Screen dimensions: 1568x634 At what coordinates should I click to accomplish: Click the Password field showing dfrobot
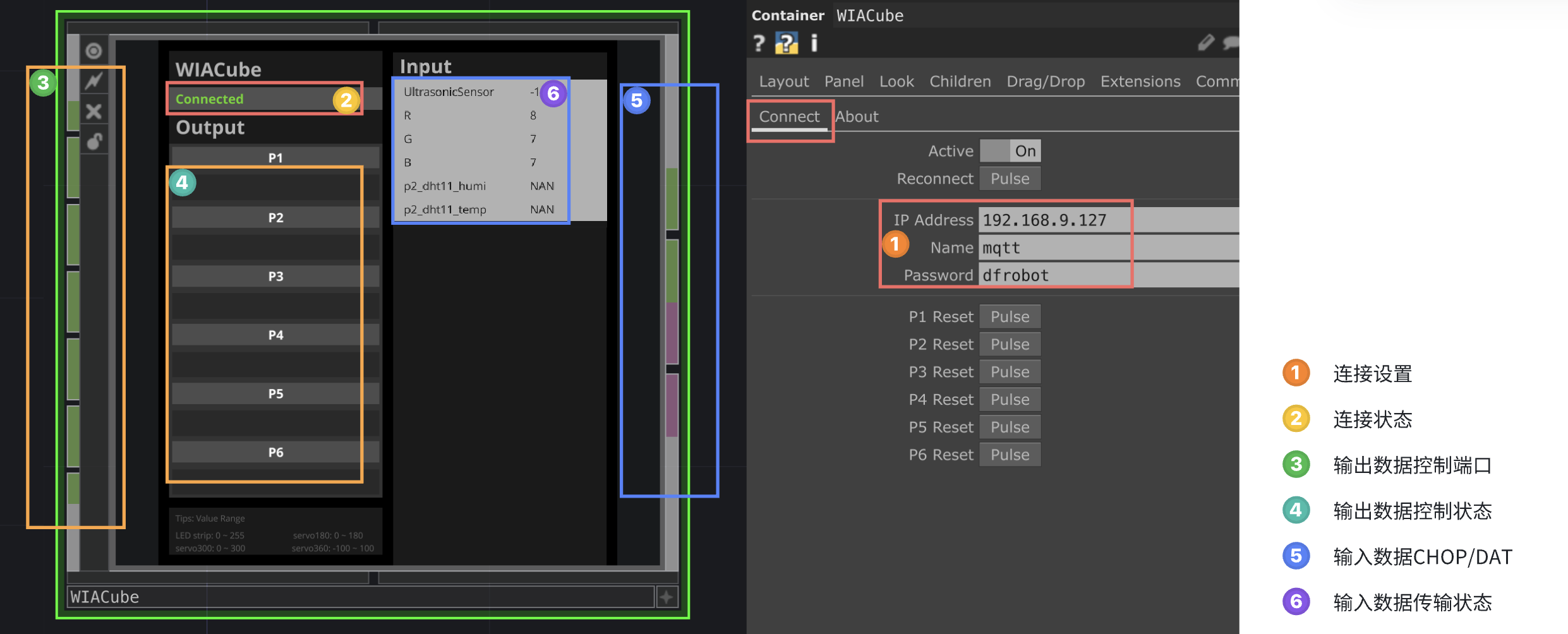pyautogui.click(x=1074, y=275)
